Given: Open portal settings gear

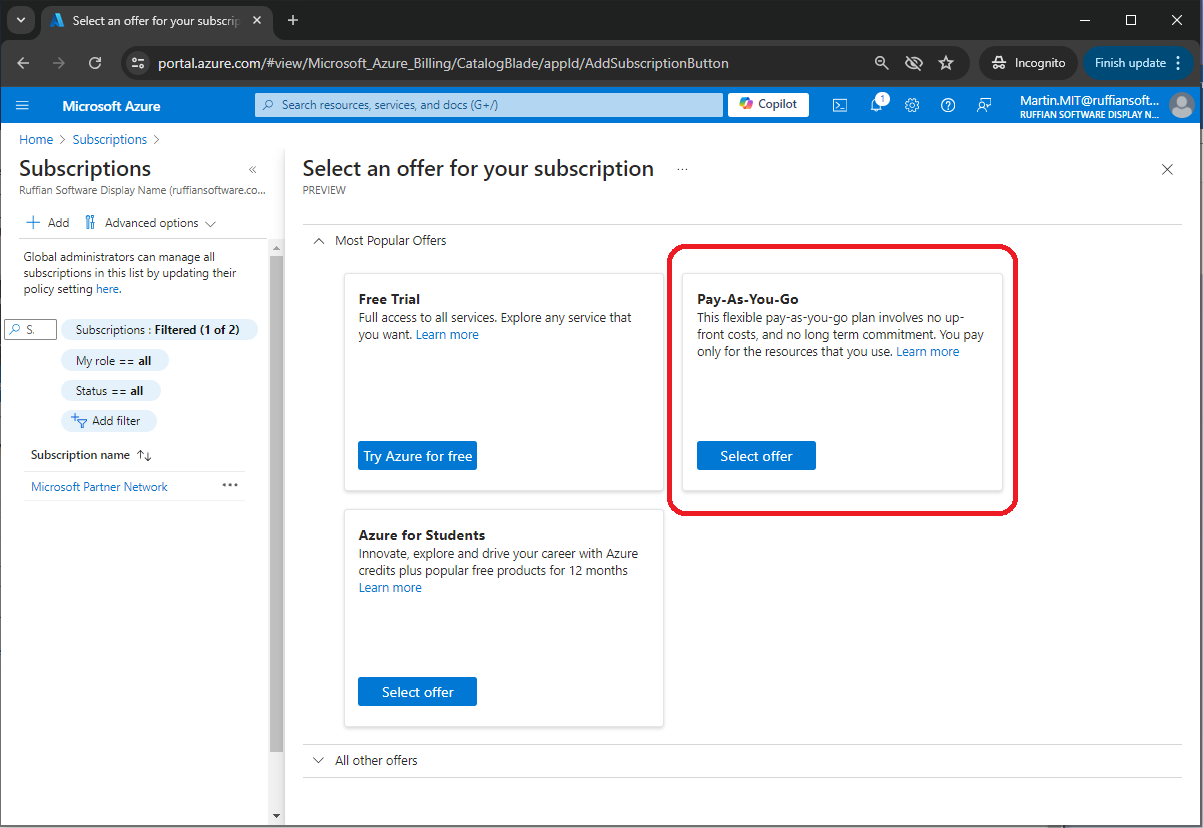Looking at the screenshot, I should (912, 105).
